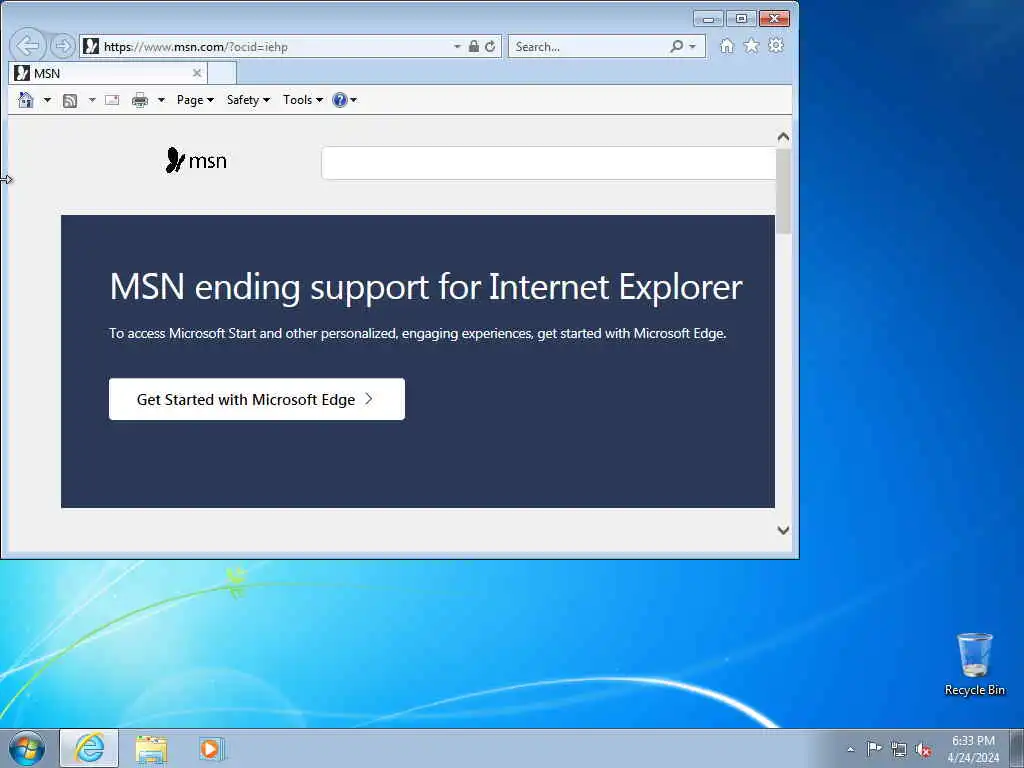The height and width of the screenshot is (768, 1024).
Task: Expand search provider dropdown arrow
Action: click(692, 46)
